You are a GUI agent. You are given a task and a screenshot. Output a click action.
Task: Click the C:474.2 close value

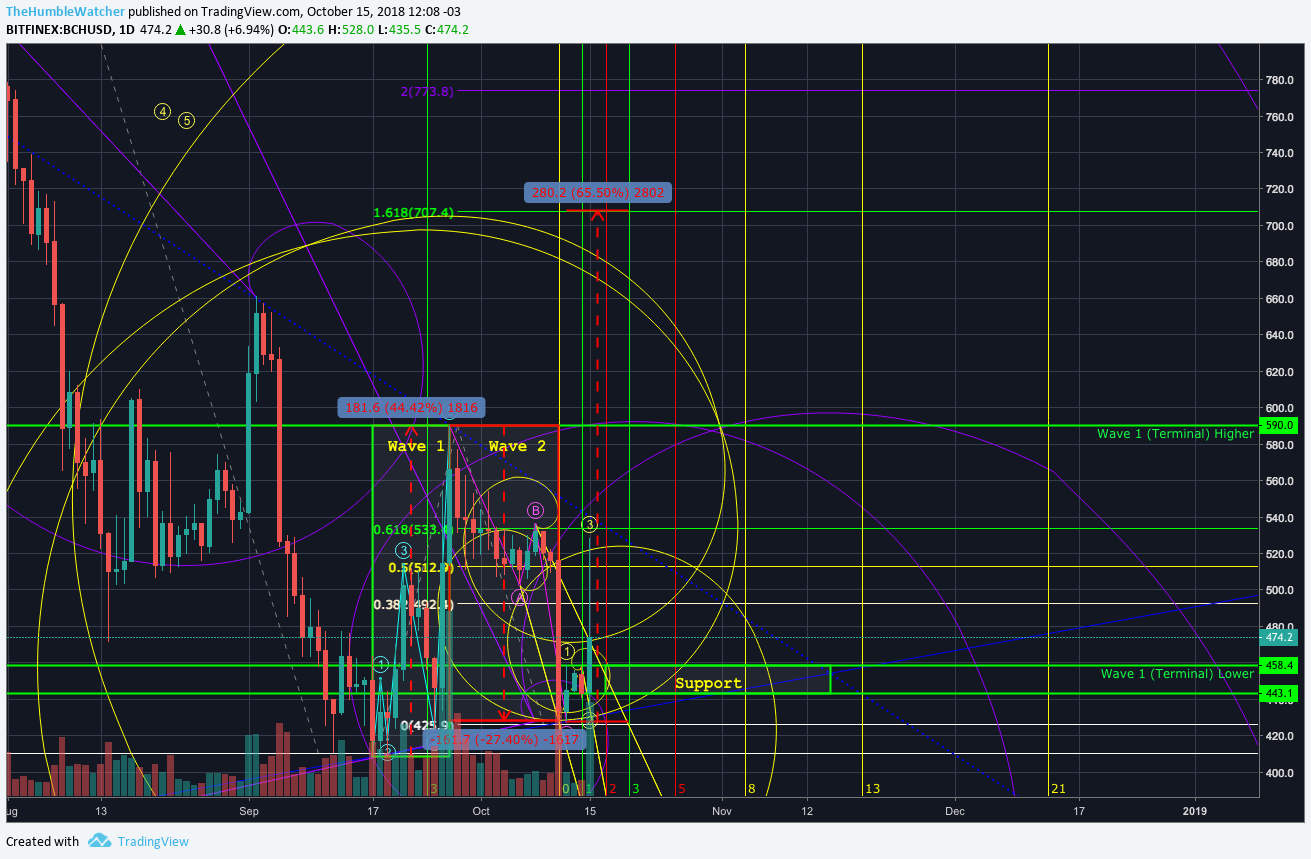447,30
